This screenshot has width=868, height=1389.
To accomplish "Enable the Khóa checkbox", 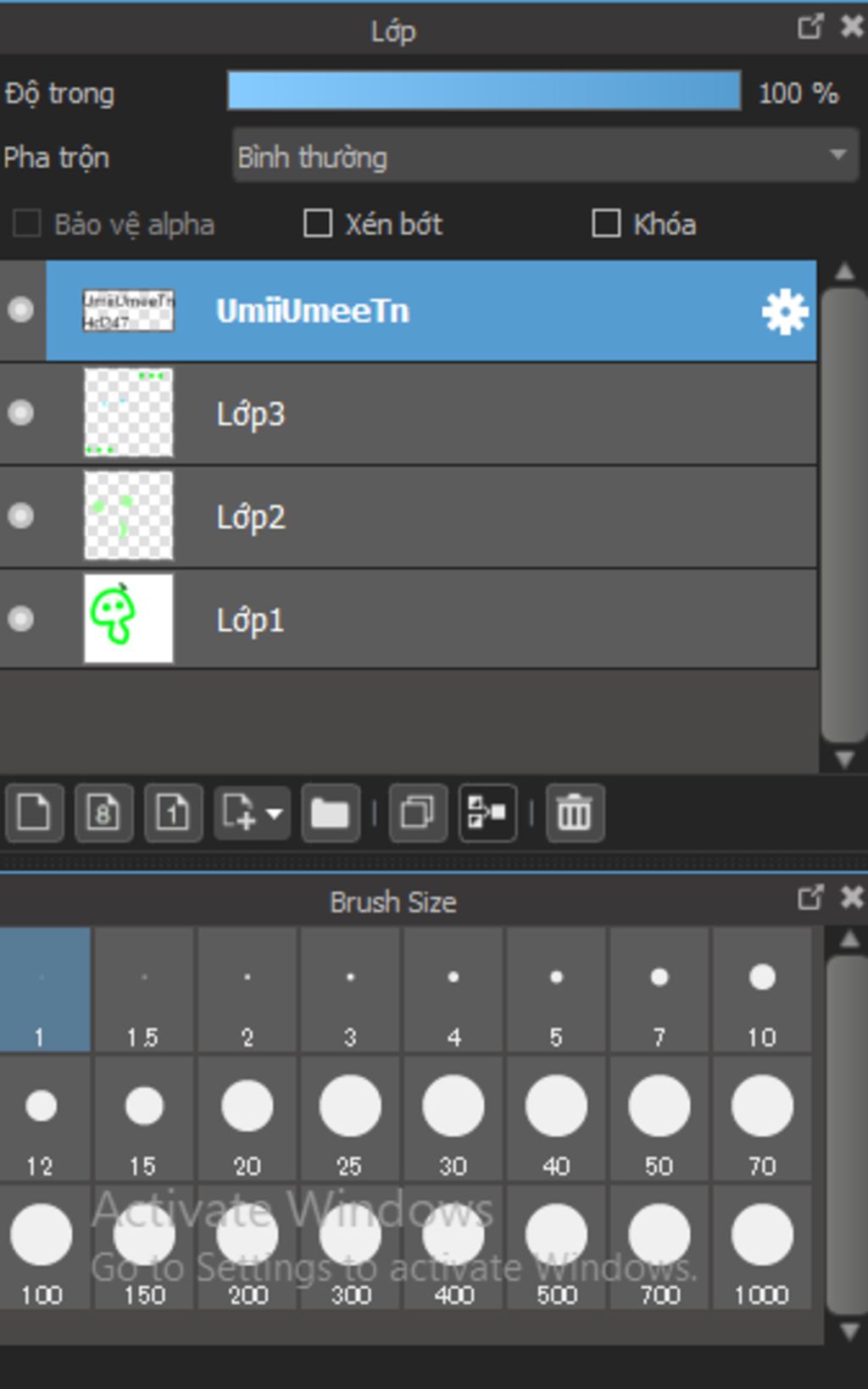I will [x=606, y=224].
